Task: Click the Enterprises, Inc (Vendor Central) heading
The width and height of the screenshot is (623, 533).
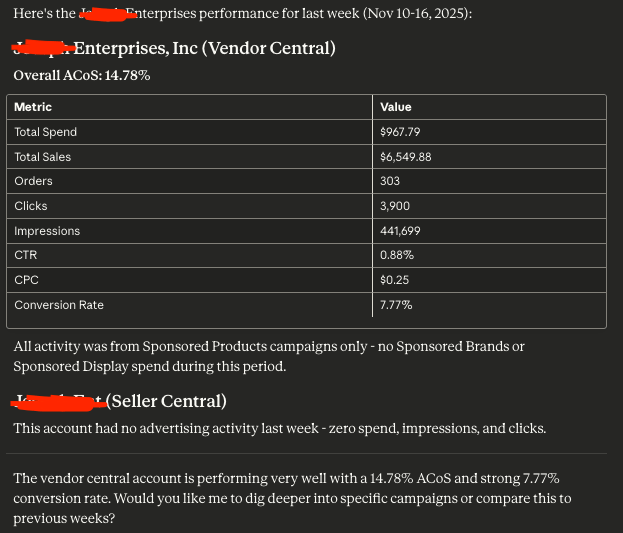Action: coord(205,48)
